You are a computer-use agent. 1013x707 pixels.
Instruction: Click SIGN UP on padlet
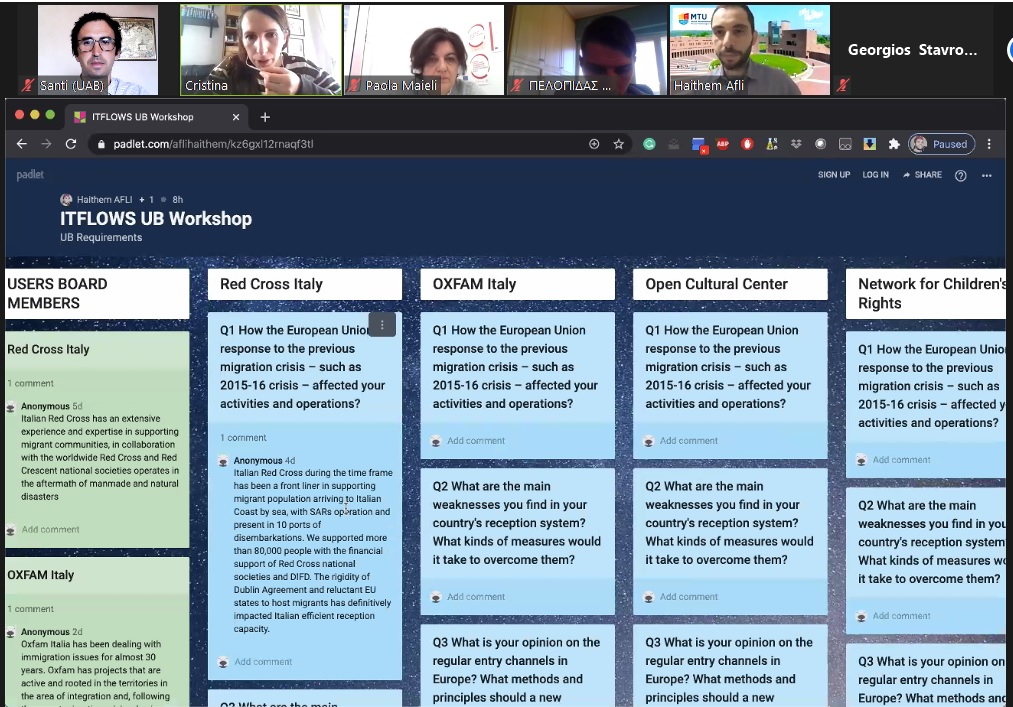(x=833, y=174)
